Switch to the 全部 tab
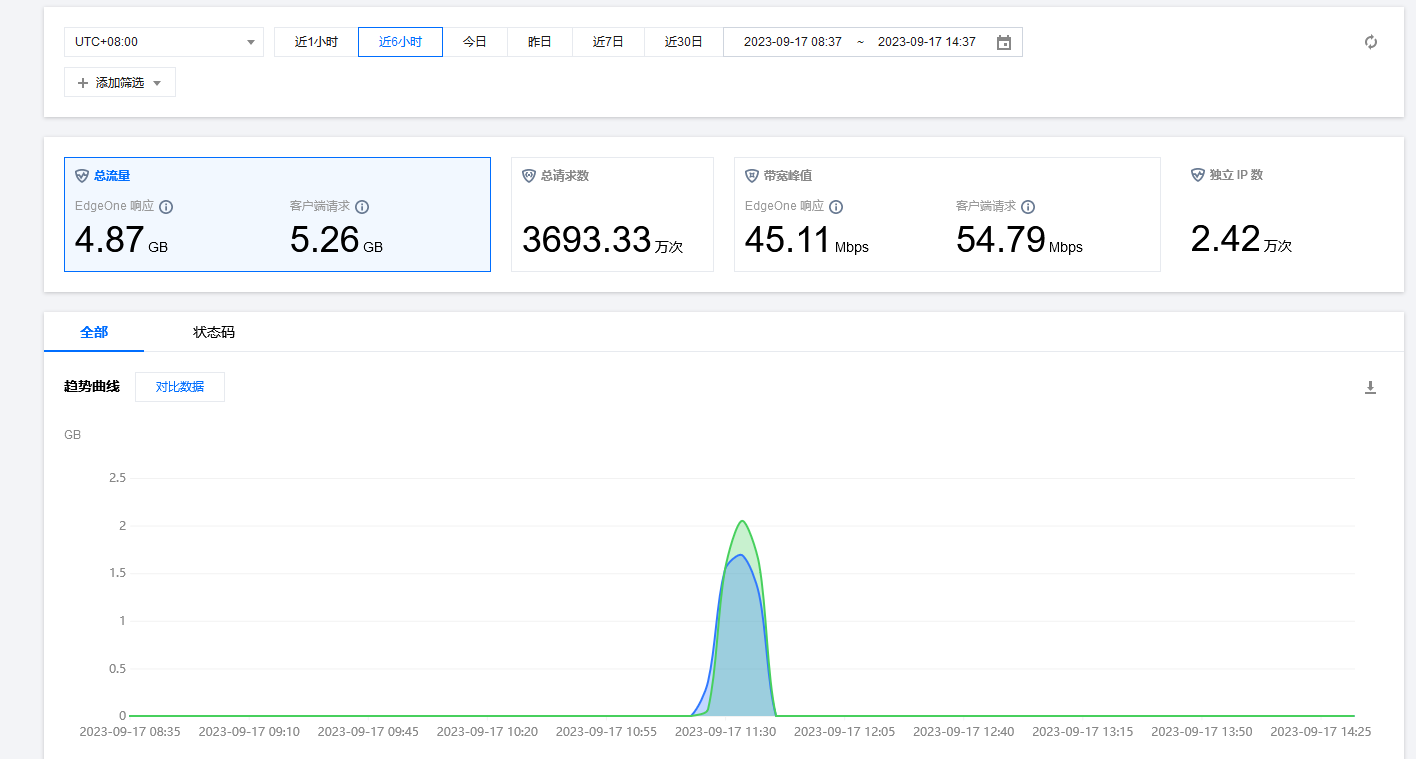1416x759 pixels. click(x=94, y=332)
